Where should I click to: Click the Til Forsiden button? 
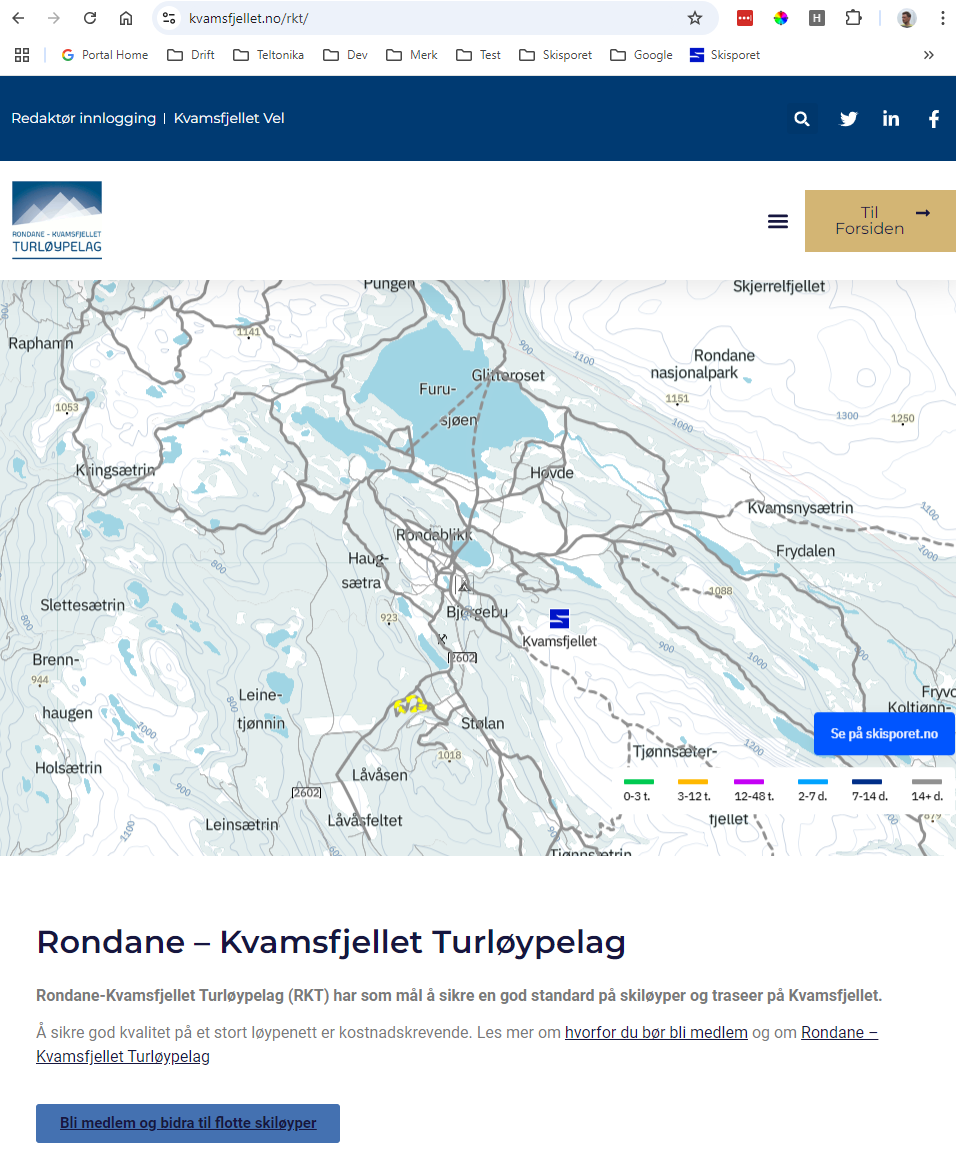(880, 221)
